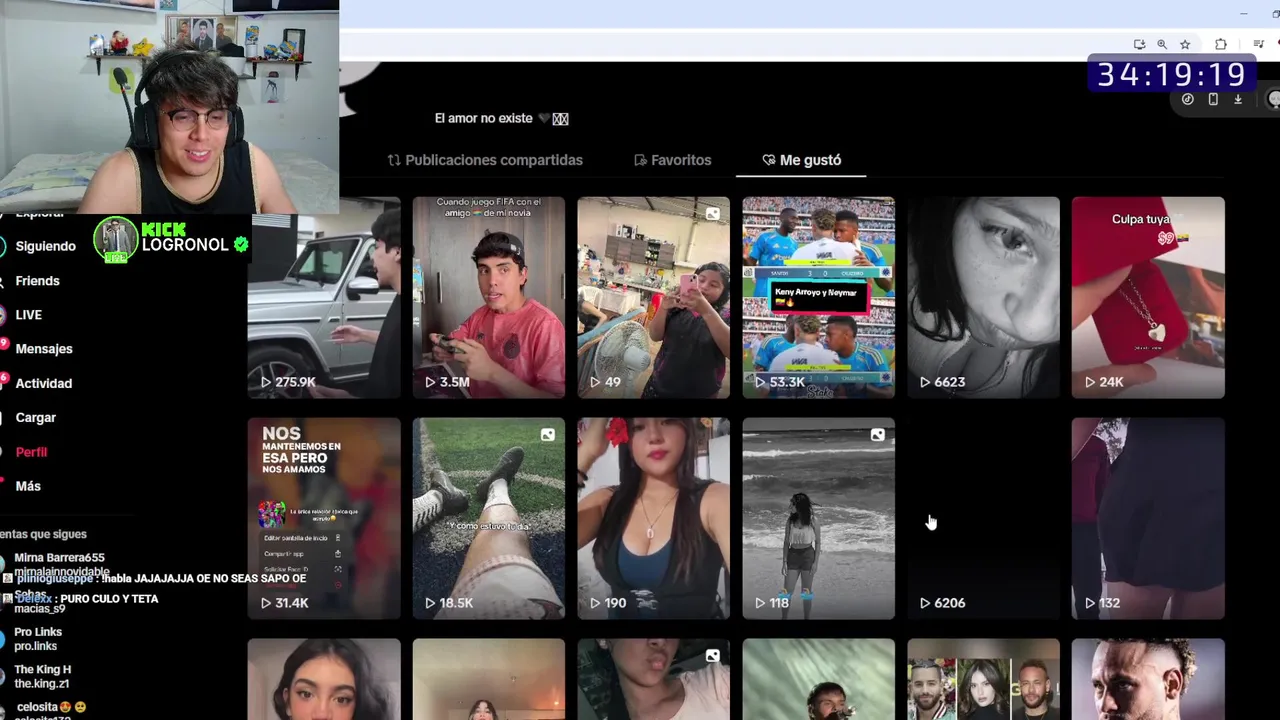Click the download icon under timer
The width and height of the screenshot is (1280, 720).
1238,99
